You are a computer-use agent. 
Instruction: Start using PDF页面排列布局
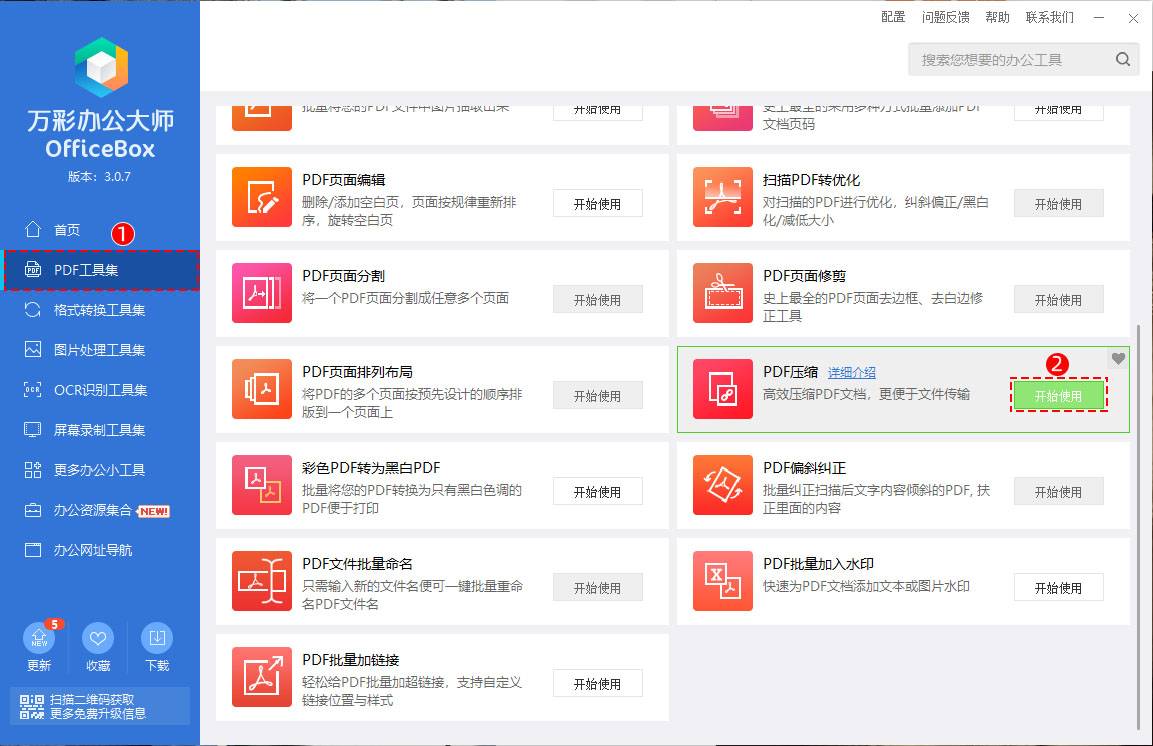(x=597, y=395)
